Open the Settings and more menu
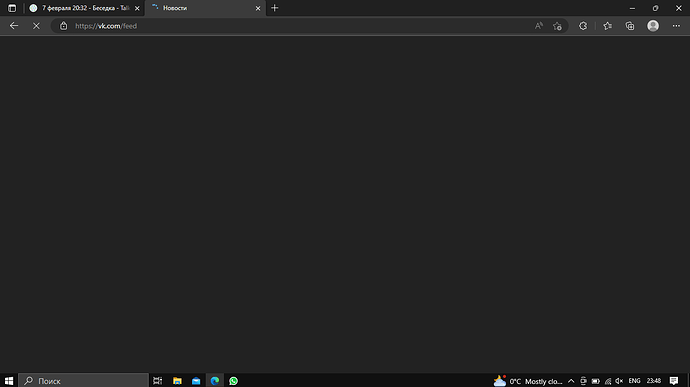The image size is (690, 387). [676, 26]
